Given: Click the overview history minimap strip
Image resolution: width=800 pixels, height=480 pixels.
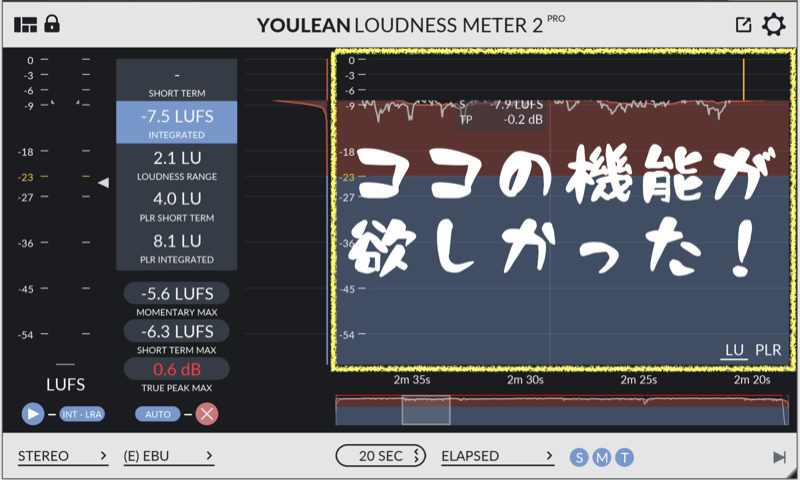Looking at the screenshot, I should coord(562,410).
